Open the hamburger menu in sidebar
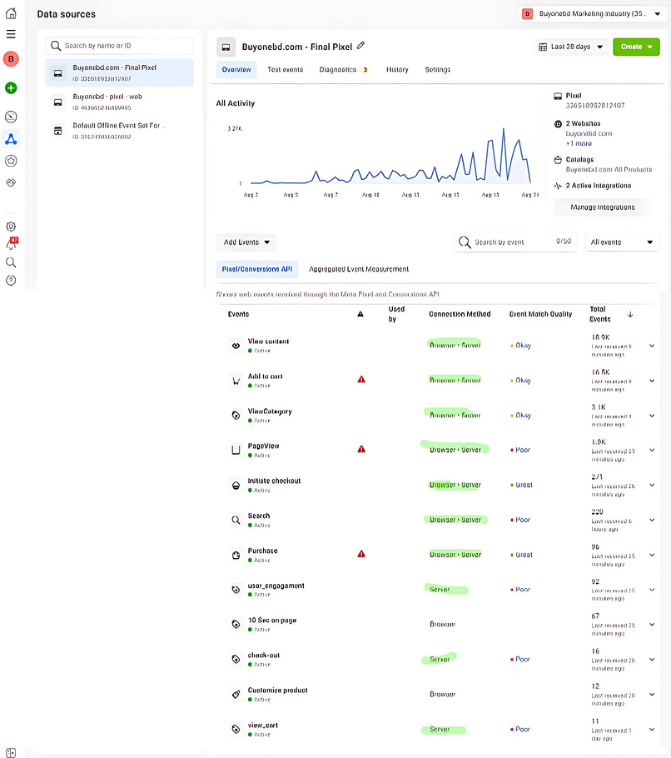This screenshot has width=671, height=758. click(11, 34)
